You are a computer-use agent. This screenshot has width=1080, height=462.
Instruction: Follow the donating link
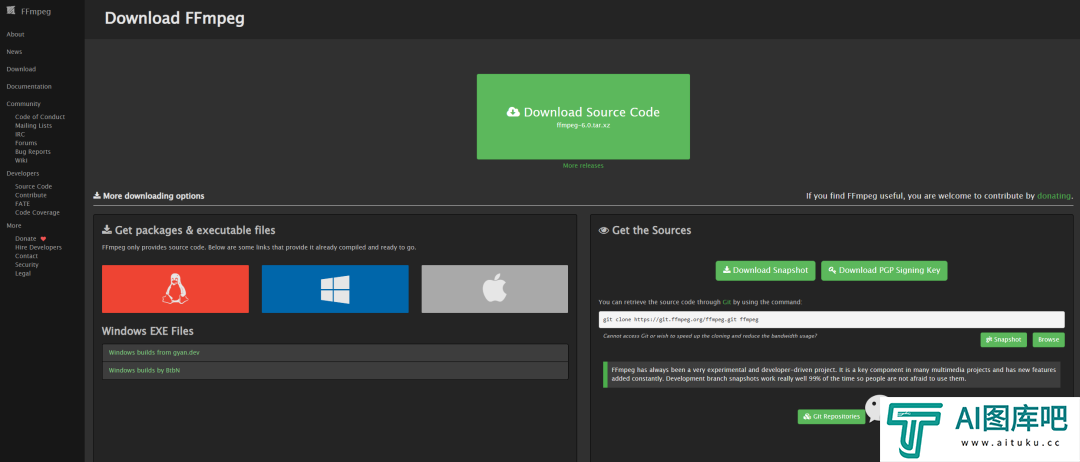pos(1054,196)
